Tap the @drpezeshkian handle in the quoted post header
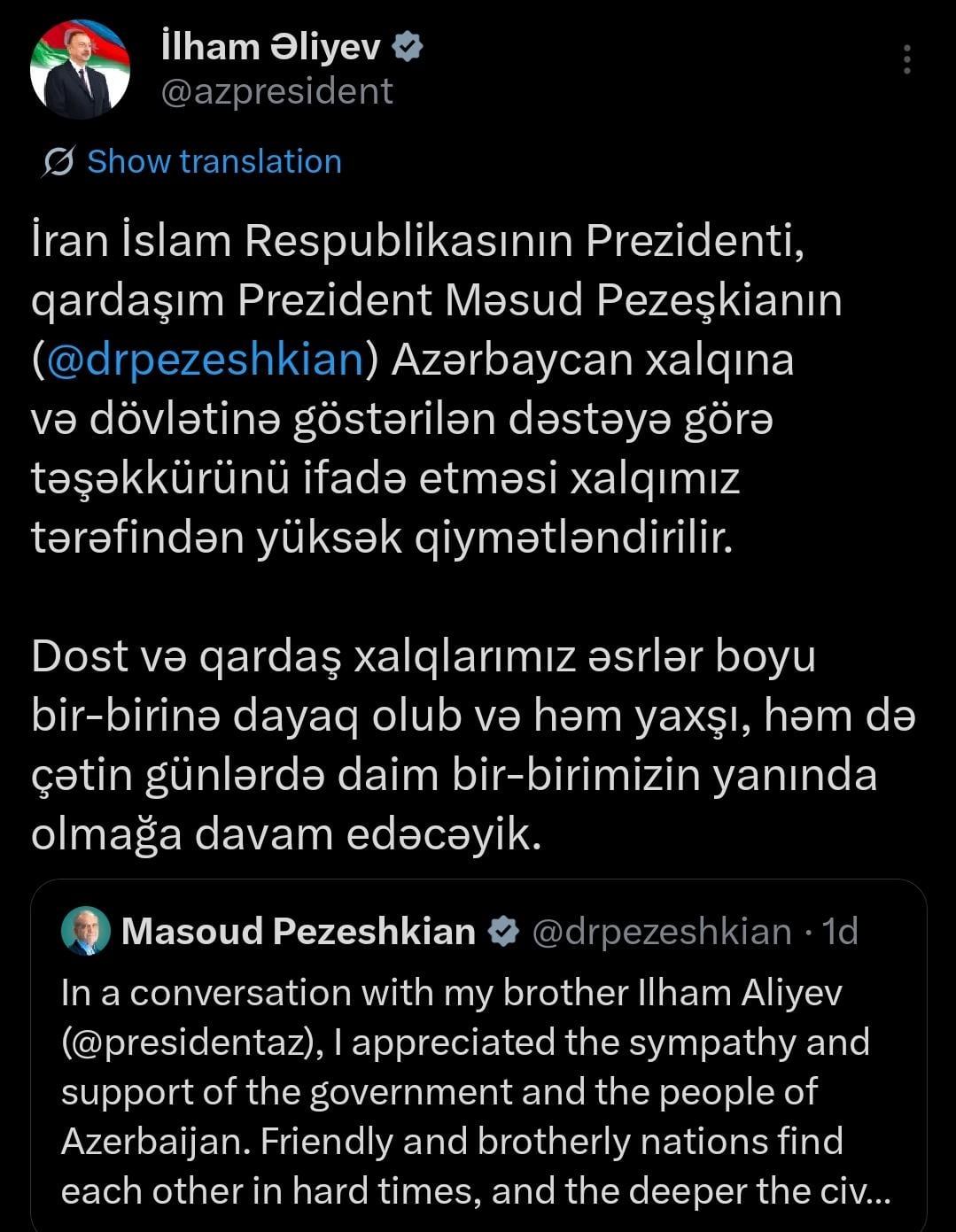The image size is (956, 1232). click(661, 932)
